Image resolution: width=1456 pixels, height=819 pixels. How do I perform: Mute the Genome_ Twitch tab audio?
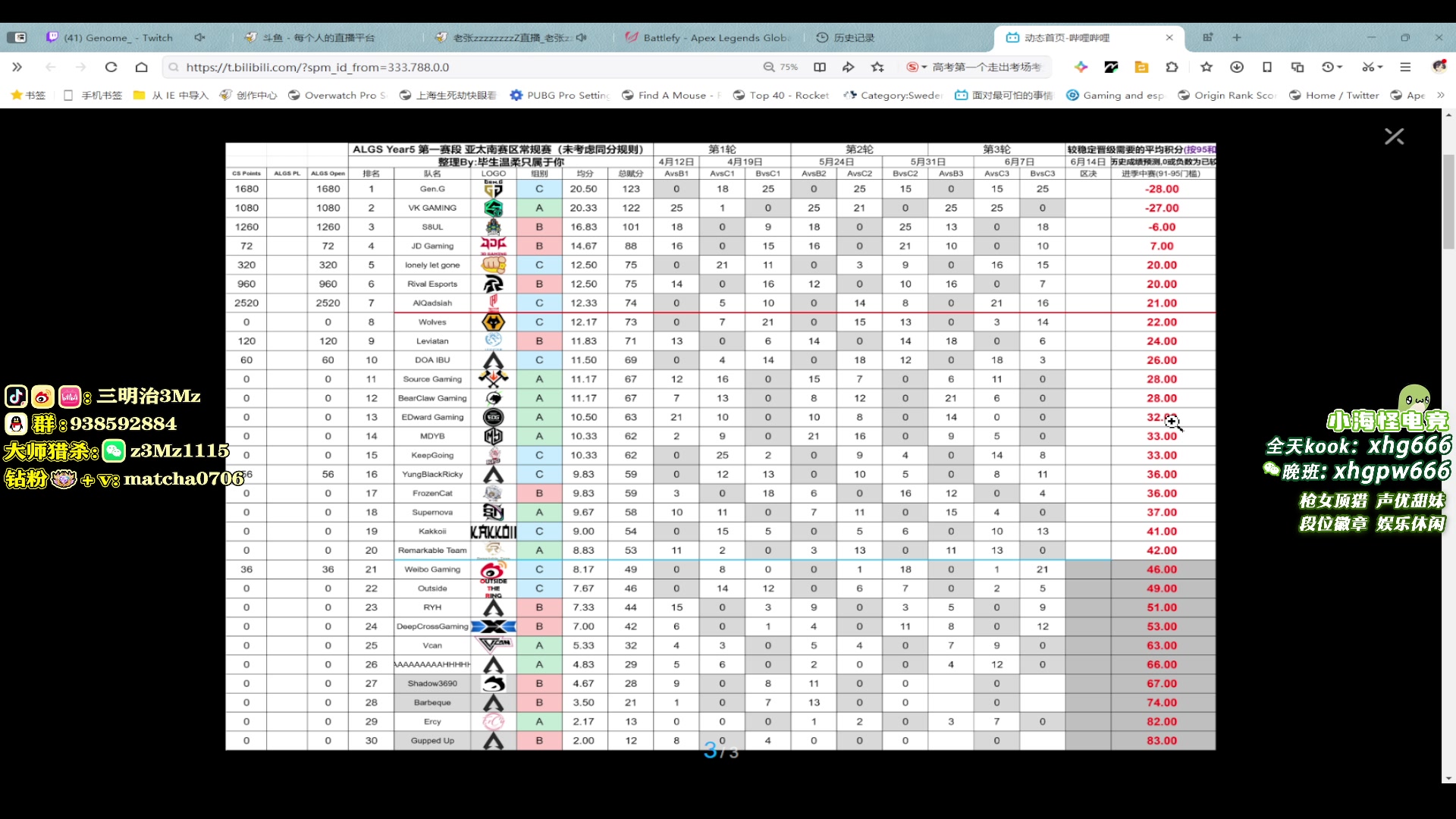tap(199, 37)
